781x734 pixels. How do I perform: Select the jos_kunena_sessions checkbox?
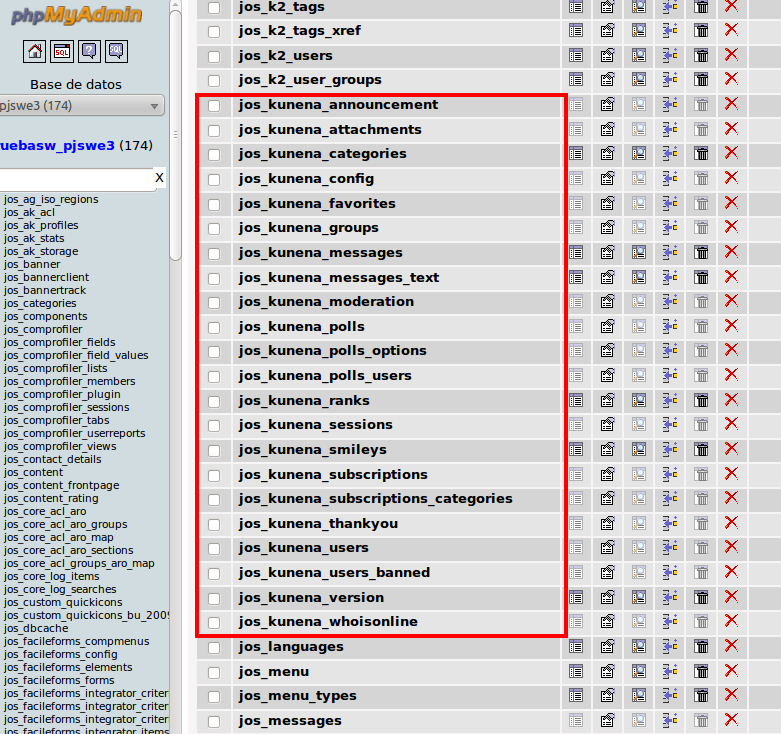(x=214, y=426)
